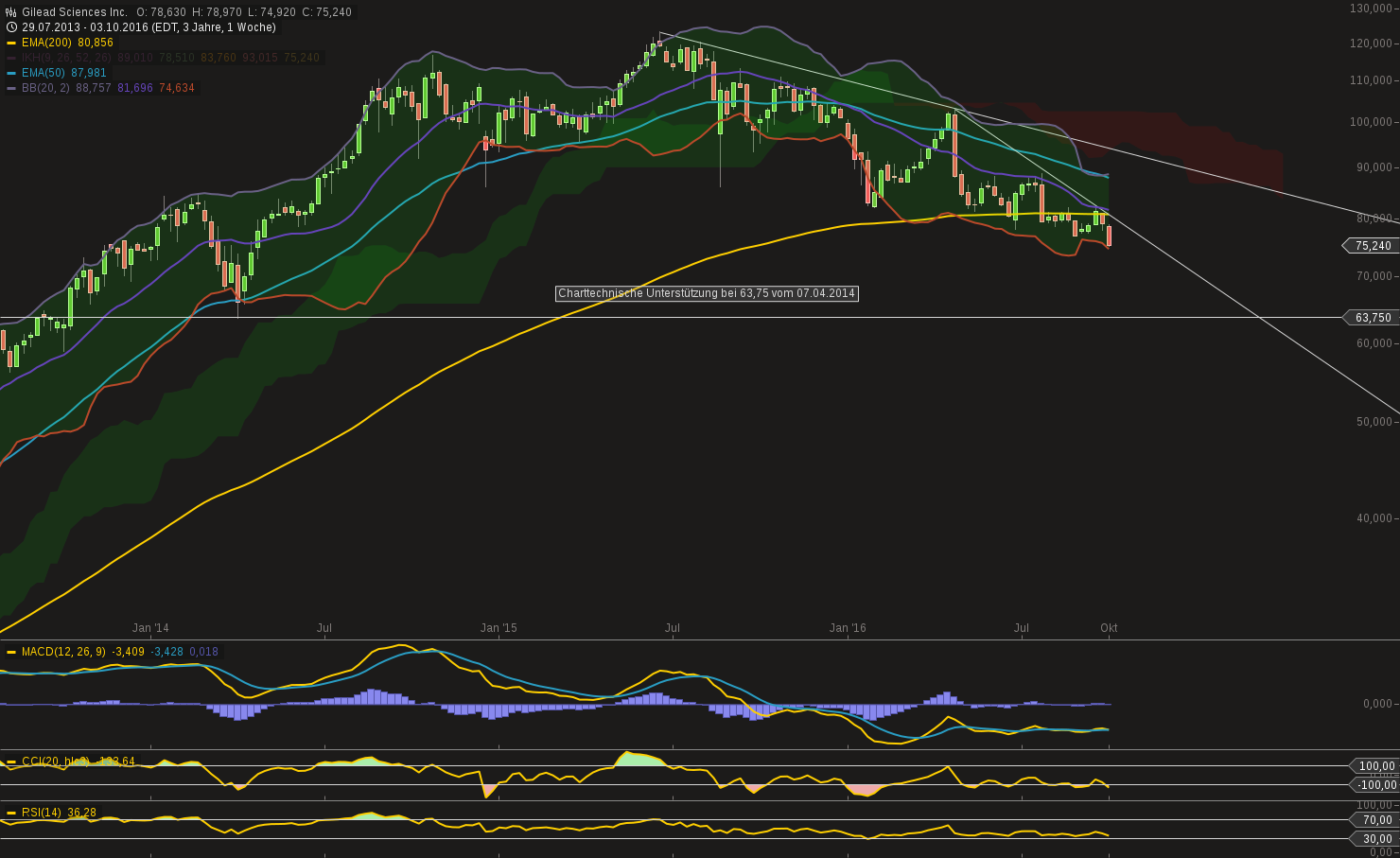Image resolution: width=1400 pixels, height=858 pixels.
Task: Click the cyan EMA(50) legend marker
Action: coord(11,72)
